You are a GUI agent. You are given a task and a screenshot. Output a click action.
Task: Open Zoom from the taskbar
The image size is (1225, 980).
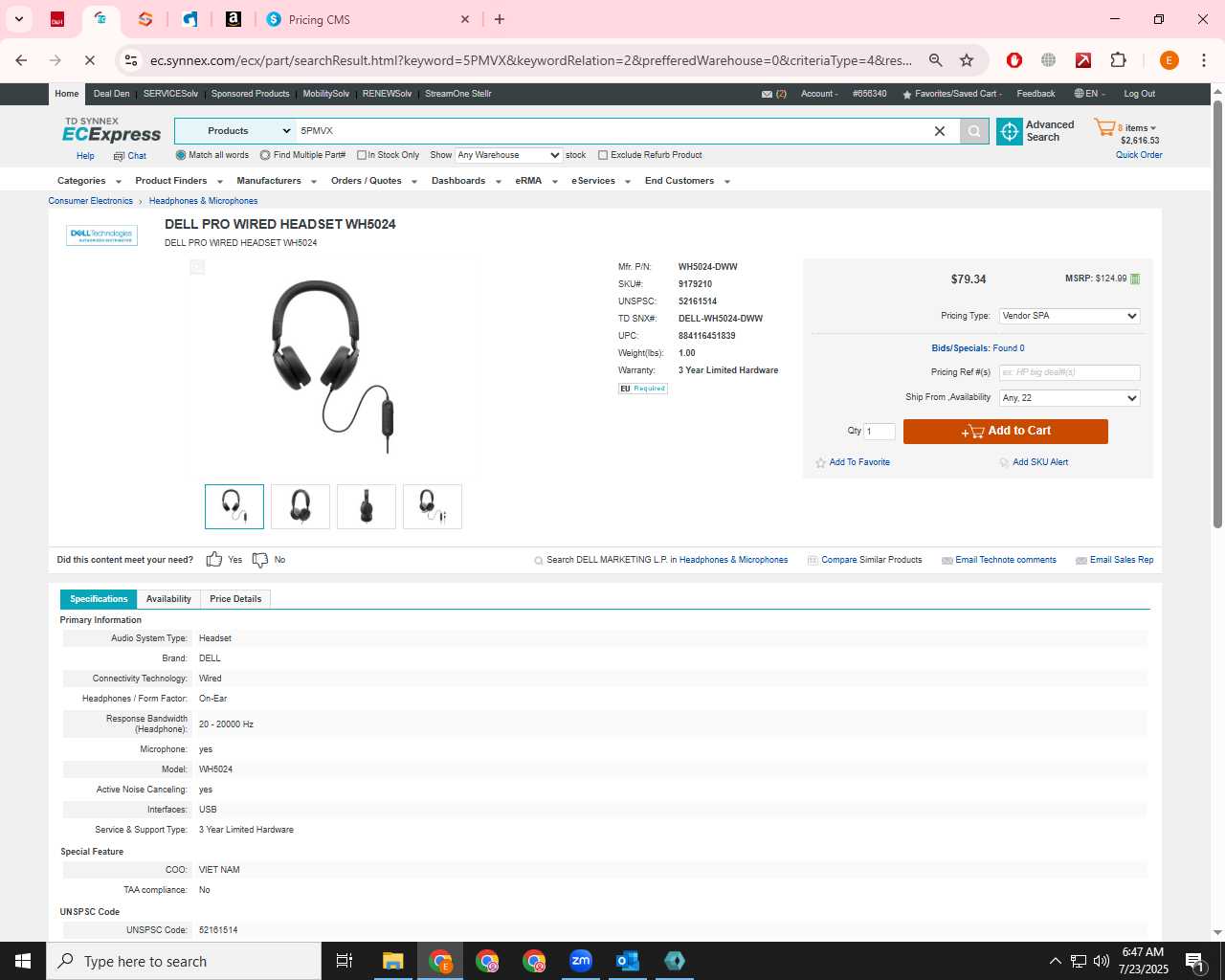[x=581, y=961]
